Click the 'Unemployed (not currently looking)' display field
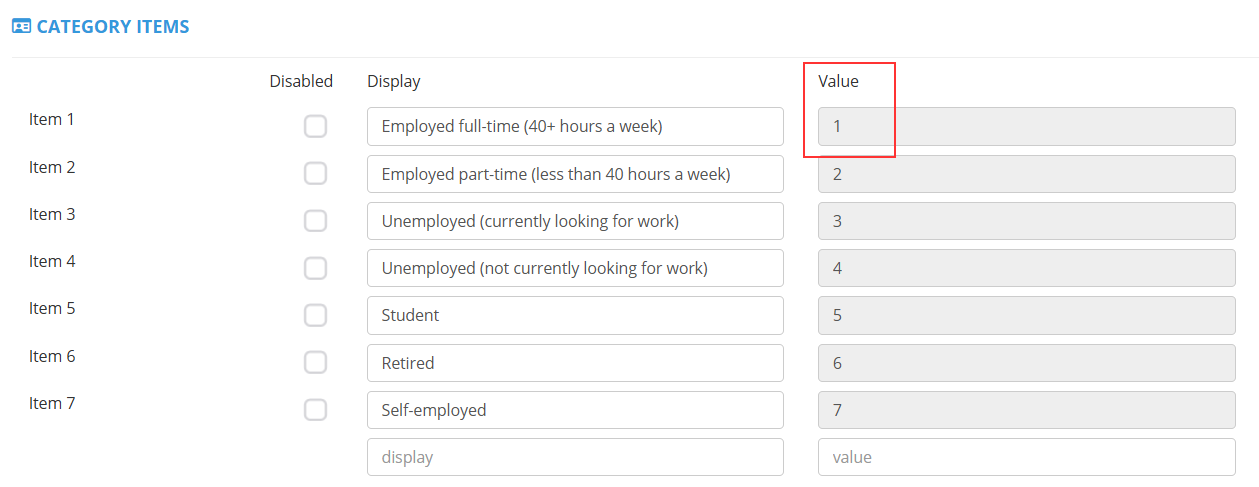 (574, 268)
